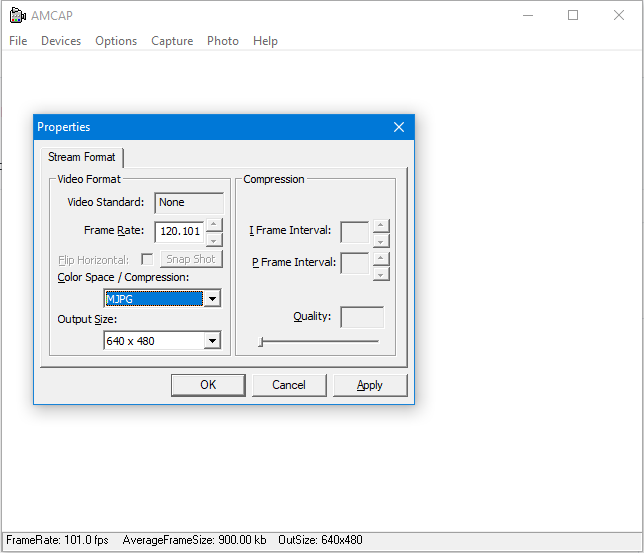The height and width of the screenshot is (553, 644).
Task: Open the Help menu
Action: (x=265, y=41)
